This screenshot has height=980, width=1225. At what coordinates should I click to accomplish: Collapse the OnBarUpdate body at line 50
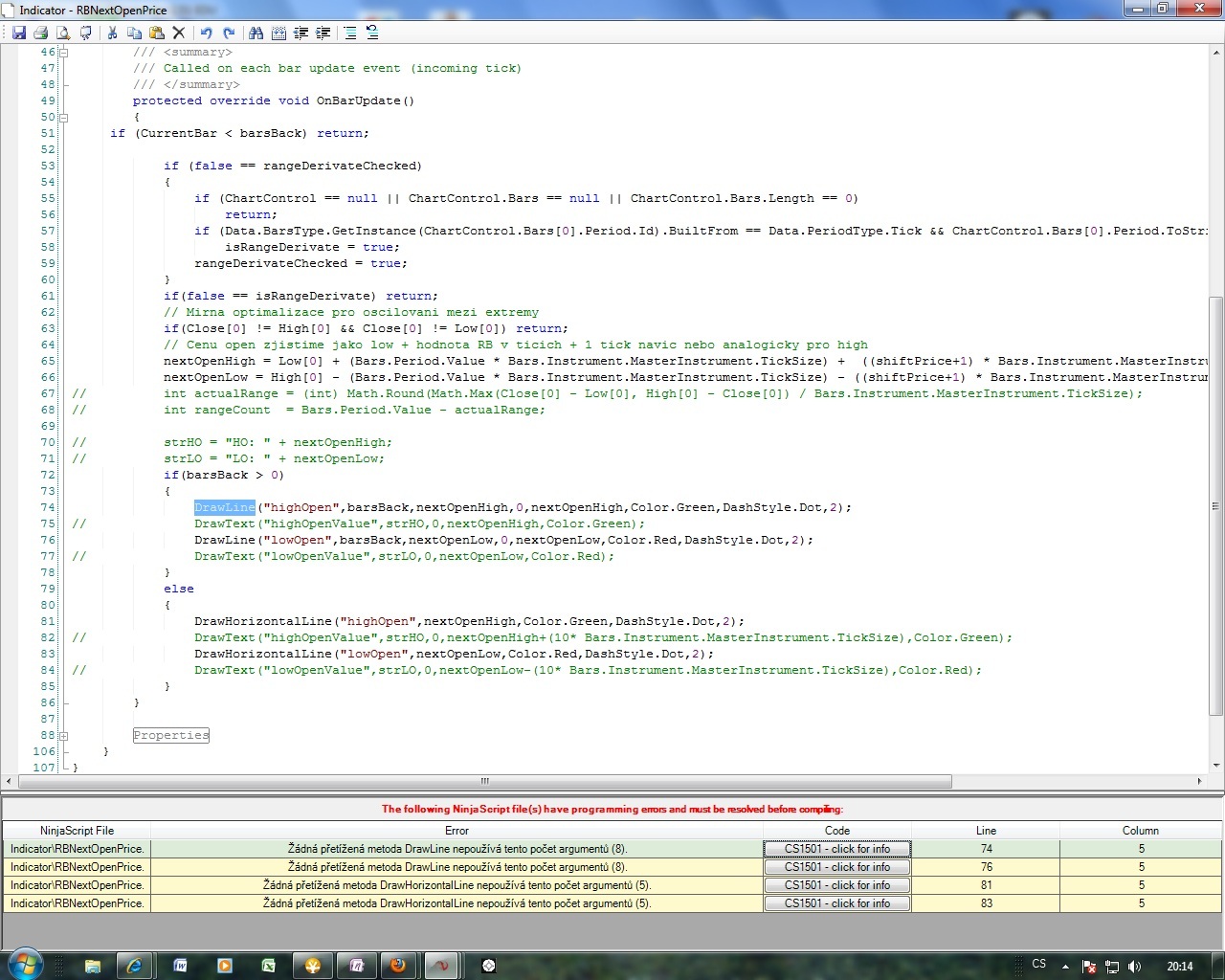pyautogui.click(x=64, y=118)
